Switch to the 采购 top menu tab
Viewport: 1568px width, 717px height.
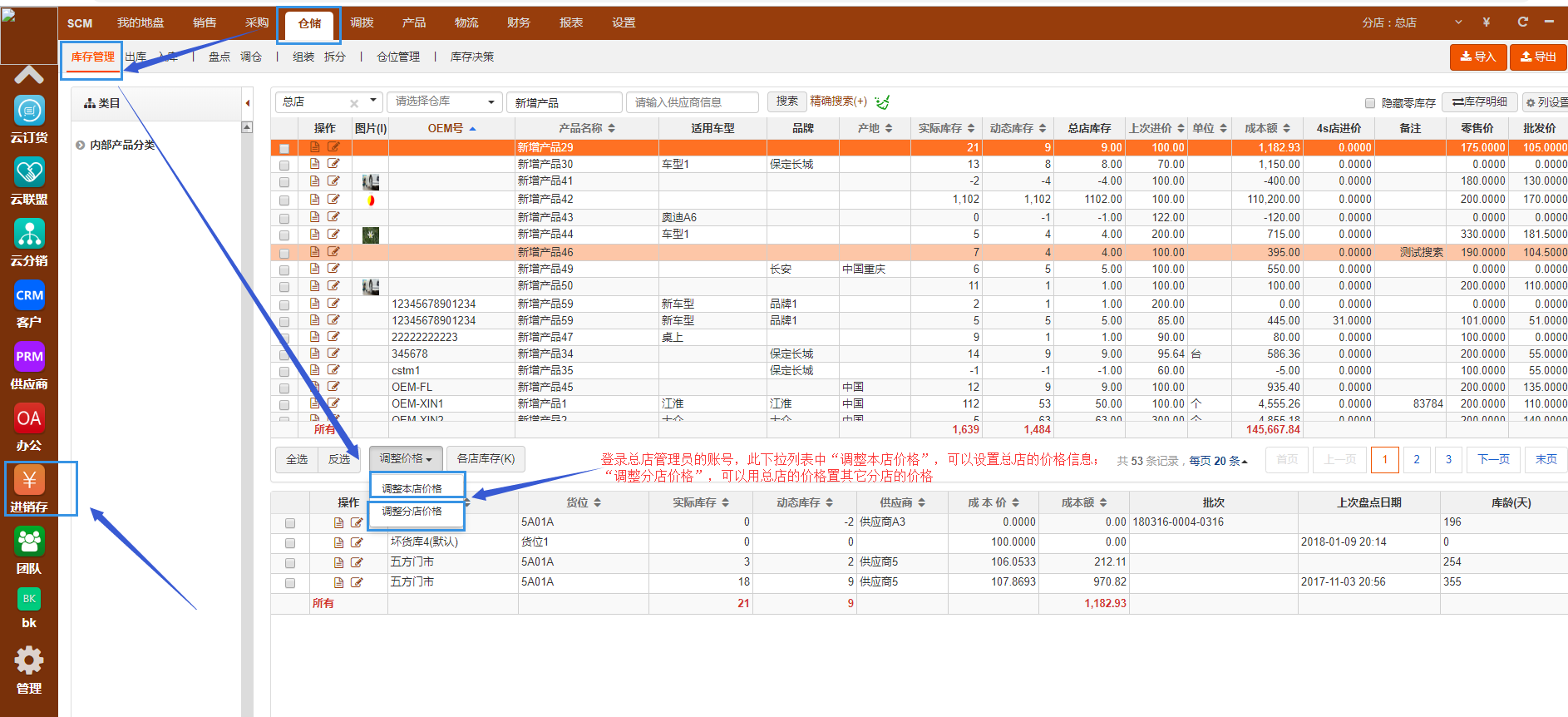(x=257, y=22)
